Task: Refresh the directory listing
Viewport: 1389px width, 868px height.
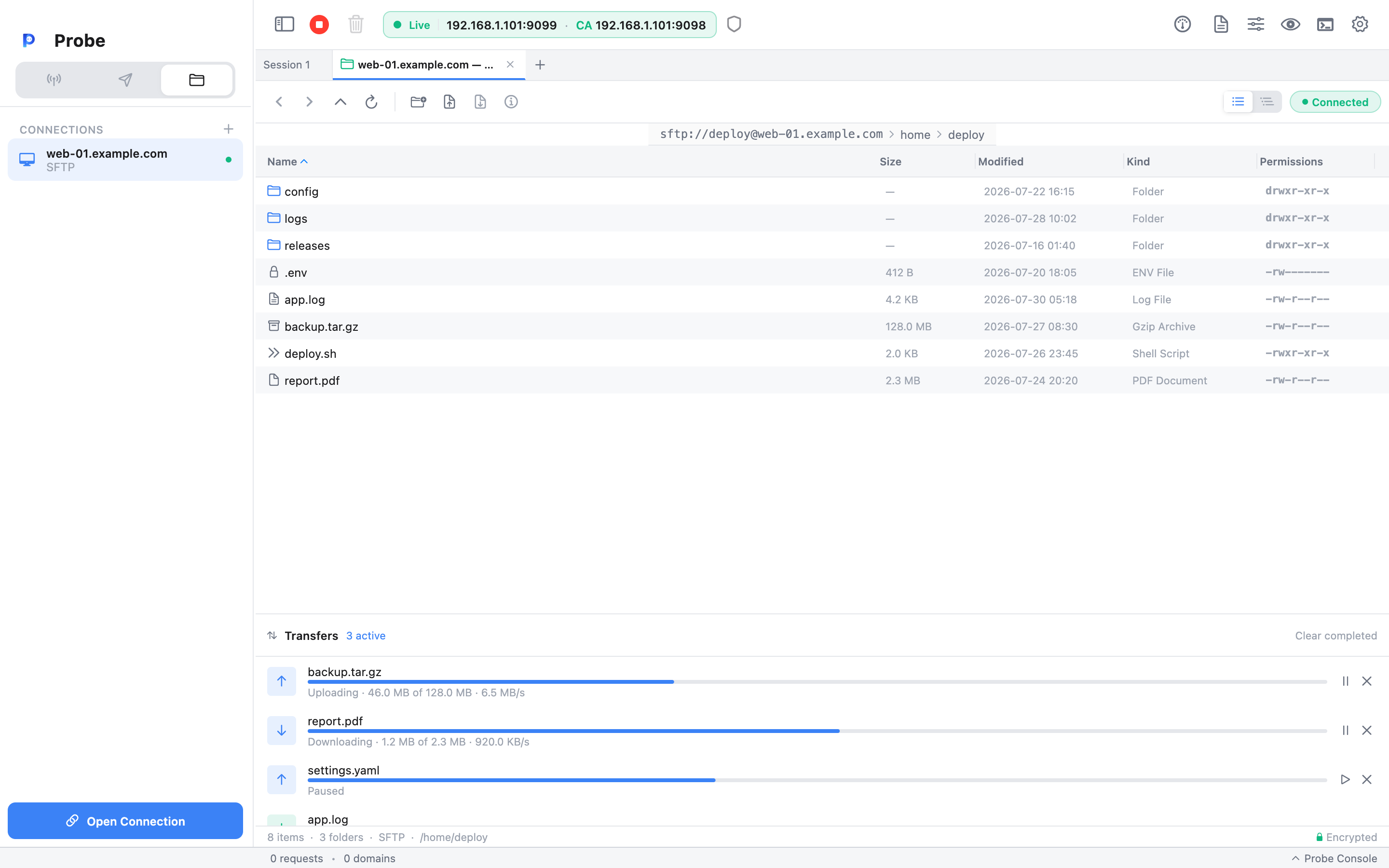Action: tap(371, 102)
